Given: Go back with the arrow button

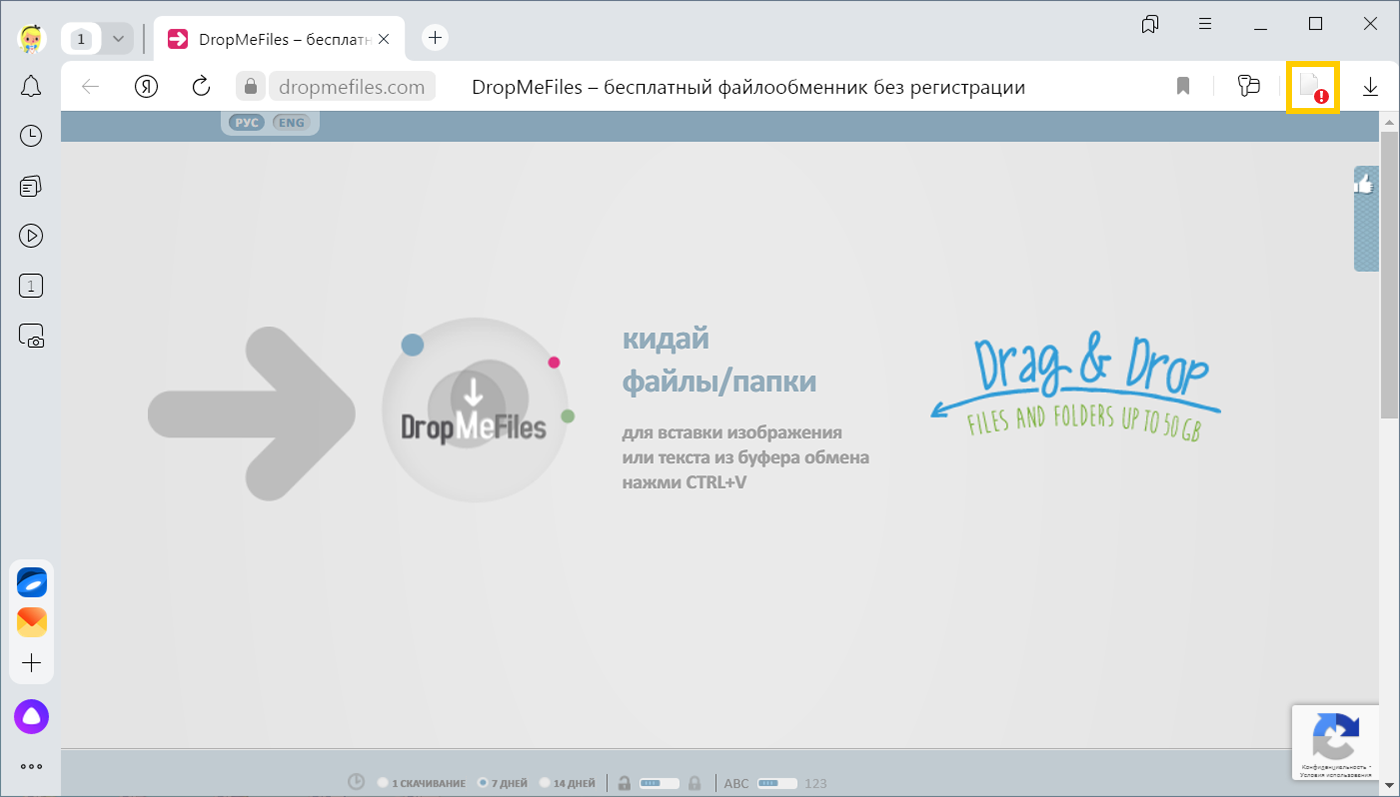Looking at the screenshot, I should (91, 86).
